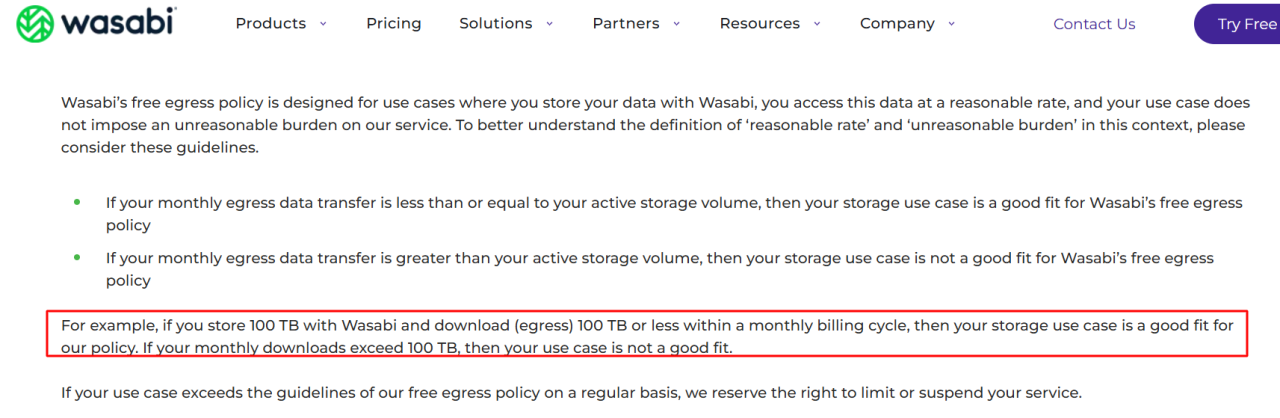Screen dimensions: 1280x418
Task: Expand the chevron next to Solutions
Action: pyautogui.click(x=549, y=23)
